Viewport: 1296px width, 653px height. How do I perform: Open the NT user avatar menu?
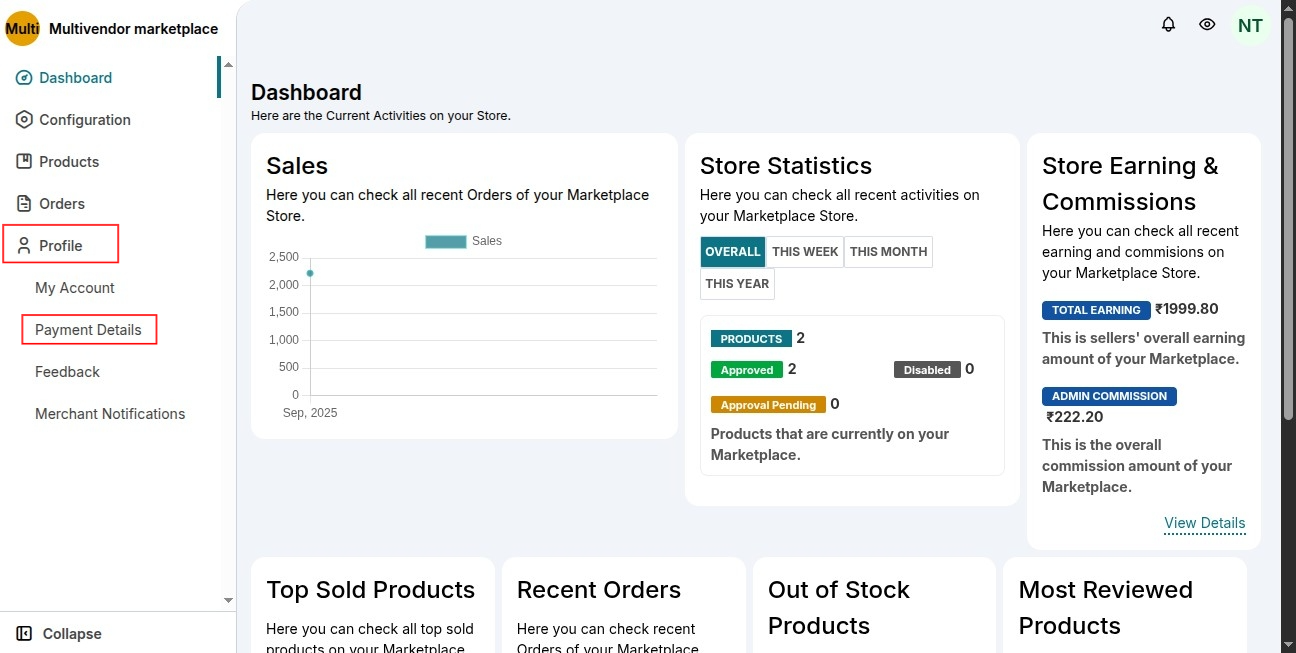pos(1250,26)
